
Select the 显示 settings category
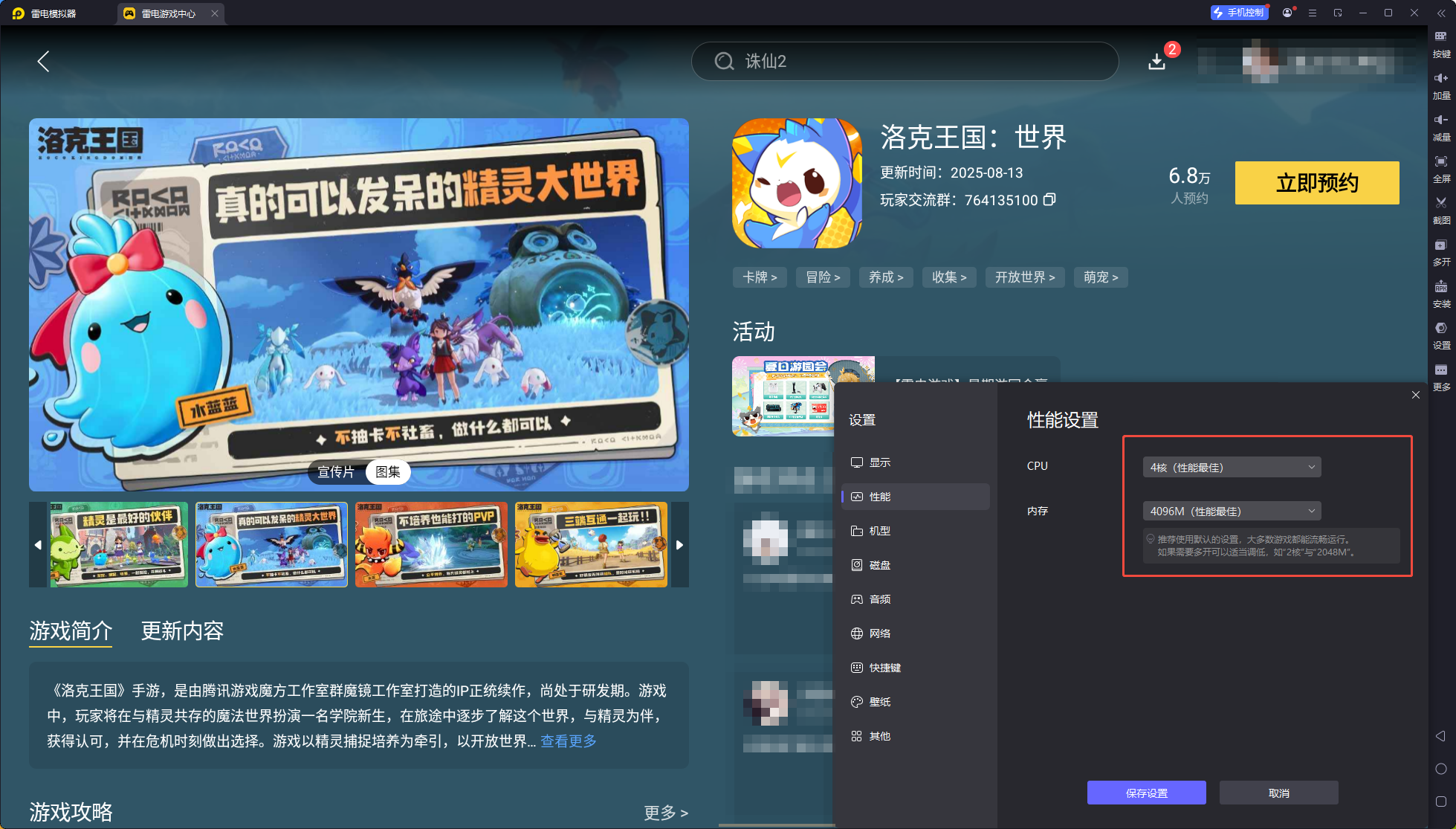click(915, 462)
